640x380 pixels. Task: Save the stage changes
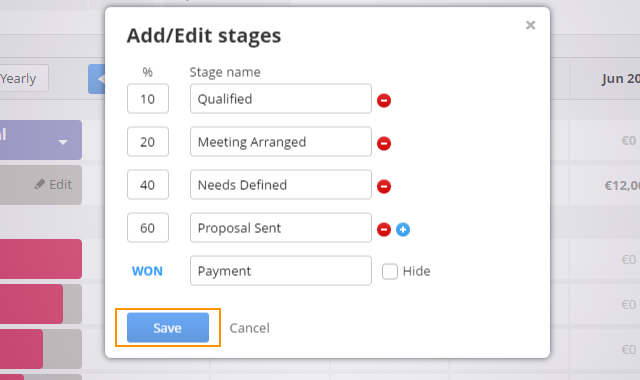pyautogui.click(x=168, y=327)
